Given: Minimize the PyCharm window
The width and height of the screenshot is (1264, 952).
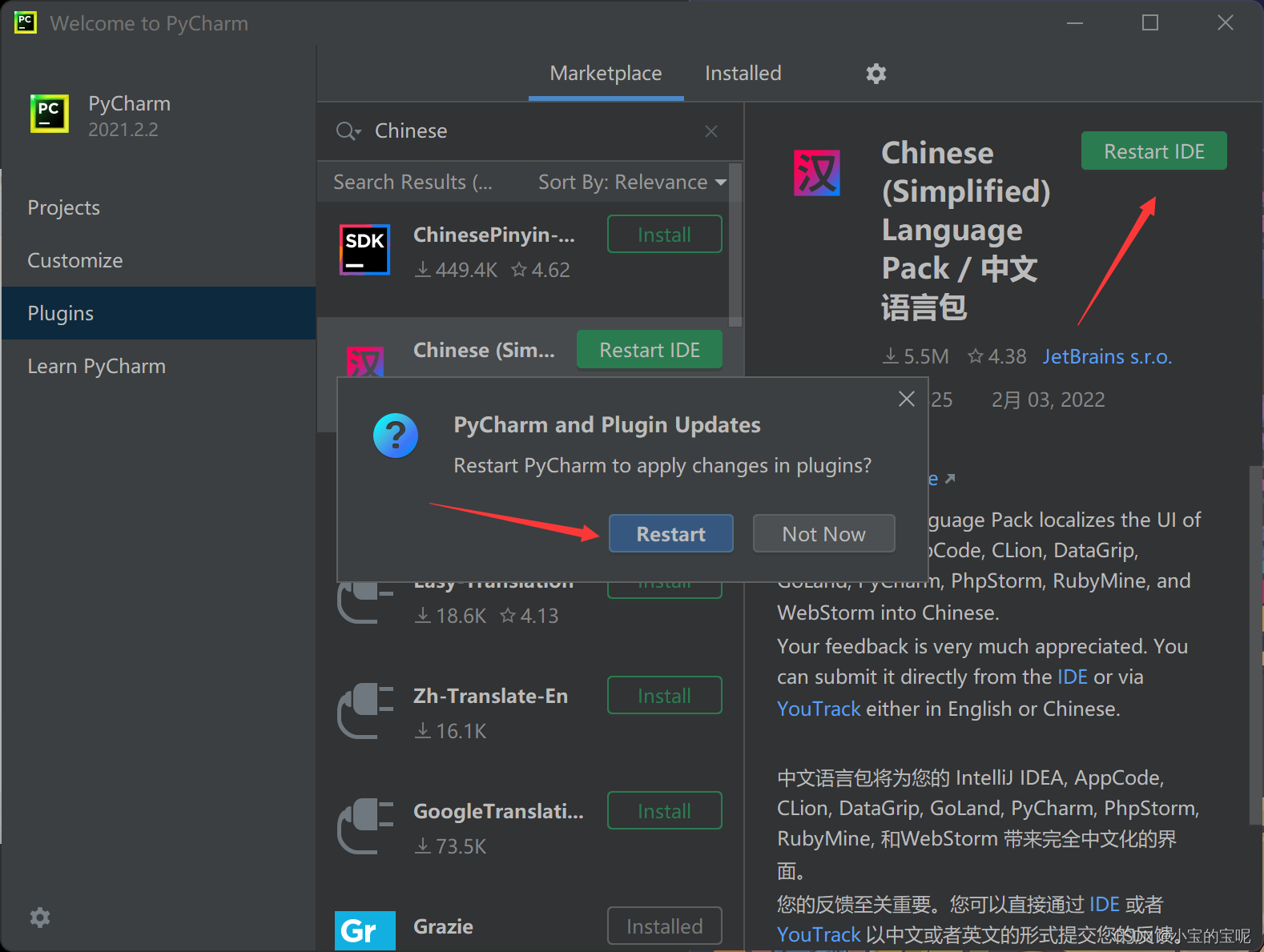Looking at the screenshot, I should pyautogui.click(x=1075, y=22).
